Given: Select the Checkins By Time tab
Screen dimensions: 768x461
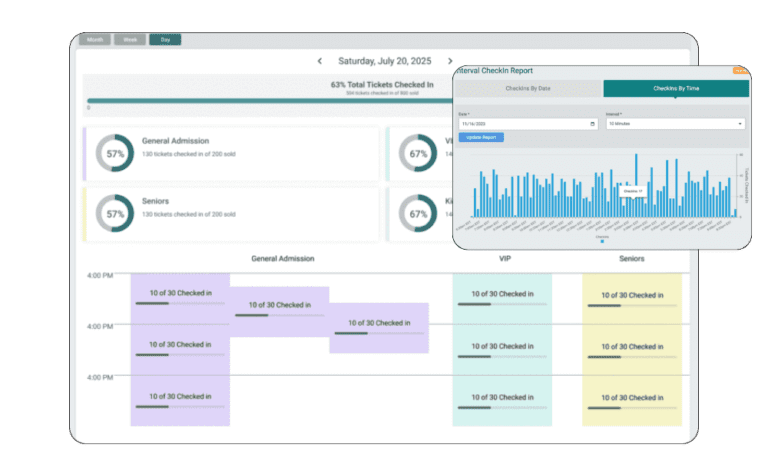Looking at the screenshot, I should click(x=675, y=88).
